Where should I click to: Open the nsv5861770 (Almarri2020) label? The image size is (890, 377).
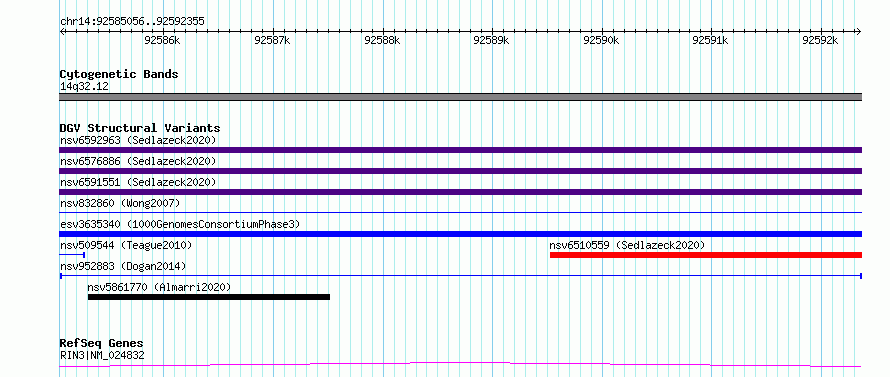pos(159,287)
